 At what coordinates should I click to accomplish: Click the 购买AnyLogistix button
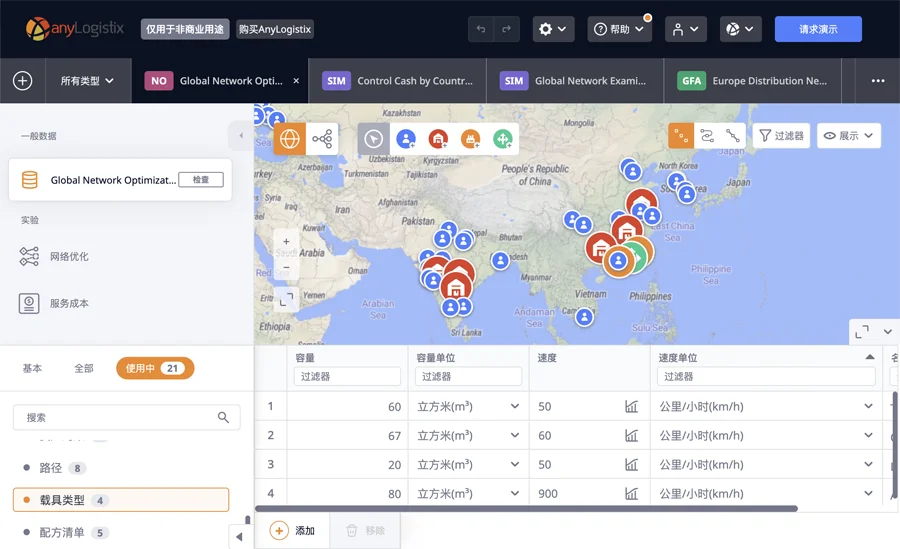point(275,29)
